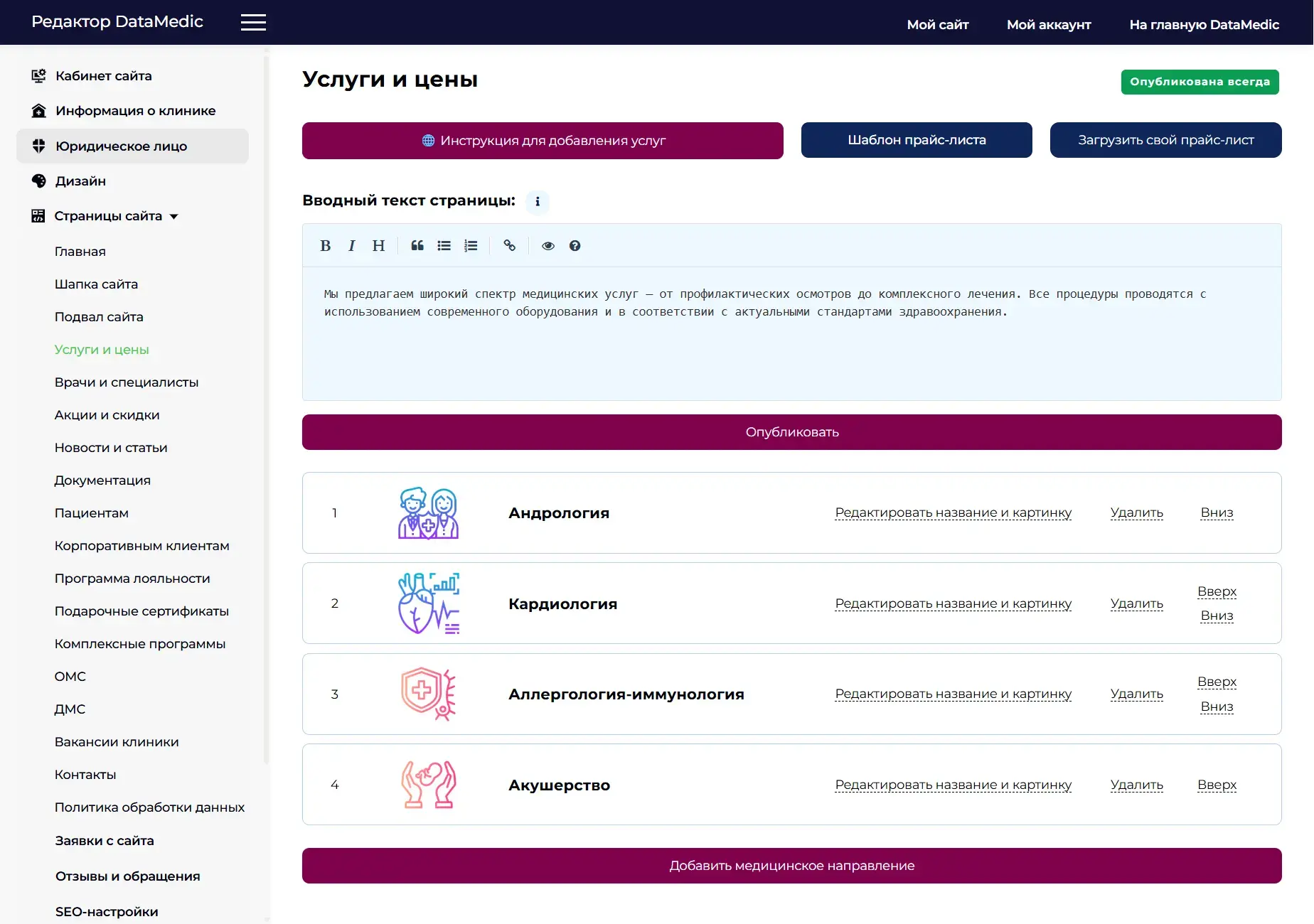Click the insert link icon
This screenshot has height=924, width=1314.
pyautogui.click(x=510, y=246)
